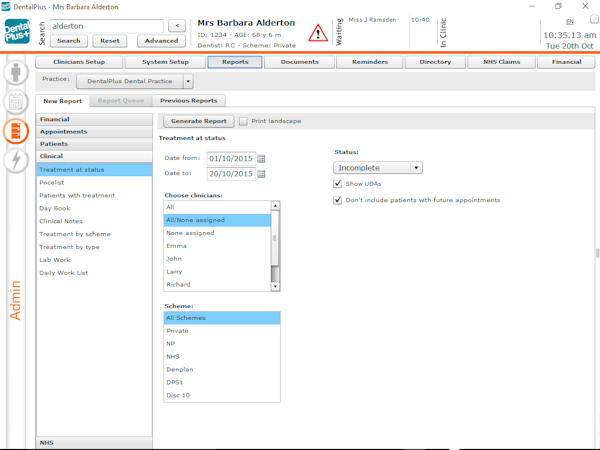Click clinicians list scroll up arrow
This screenshot has height=450, width=600.
point(275,206)
